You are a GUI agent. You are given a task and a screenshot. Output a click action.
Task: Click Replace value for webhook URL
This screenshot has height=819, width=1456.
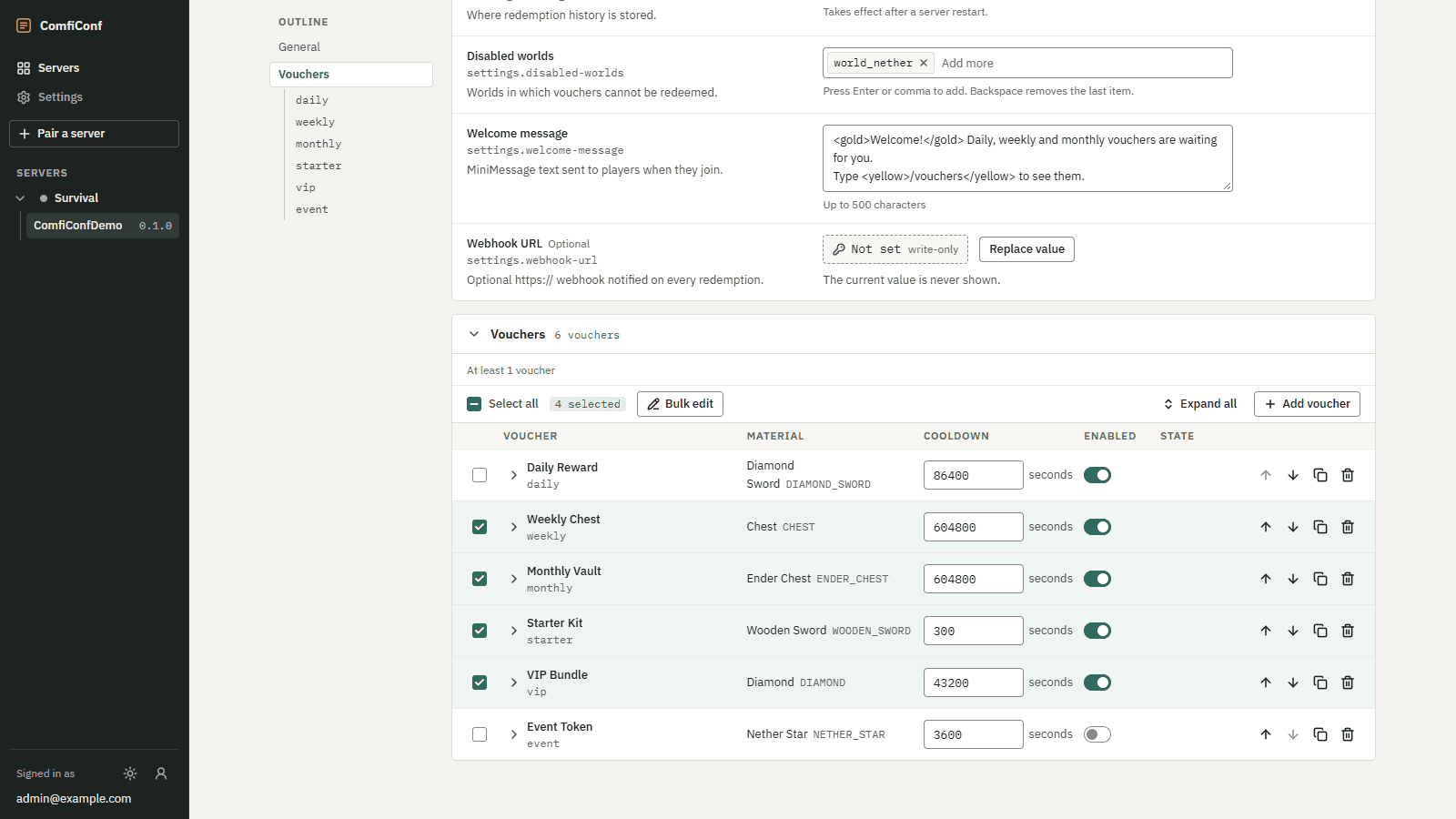1026,249
